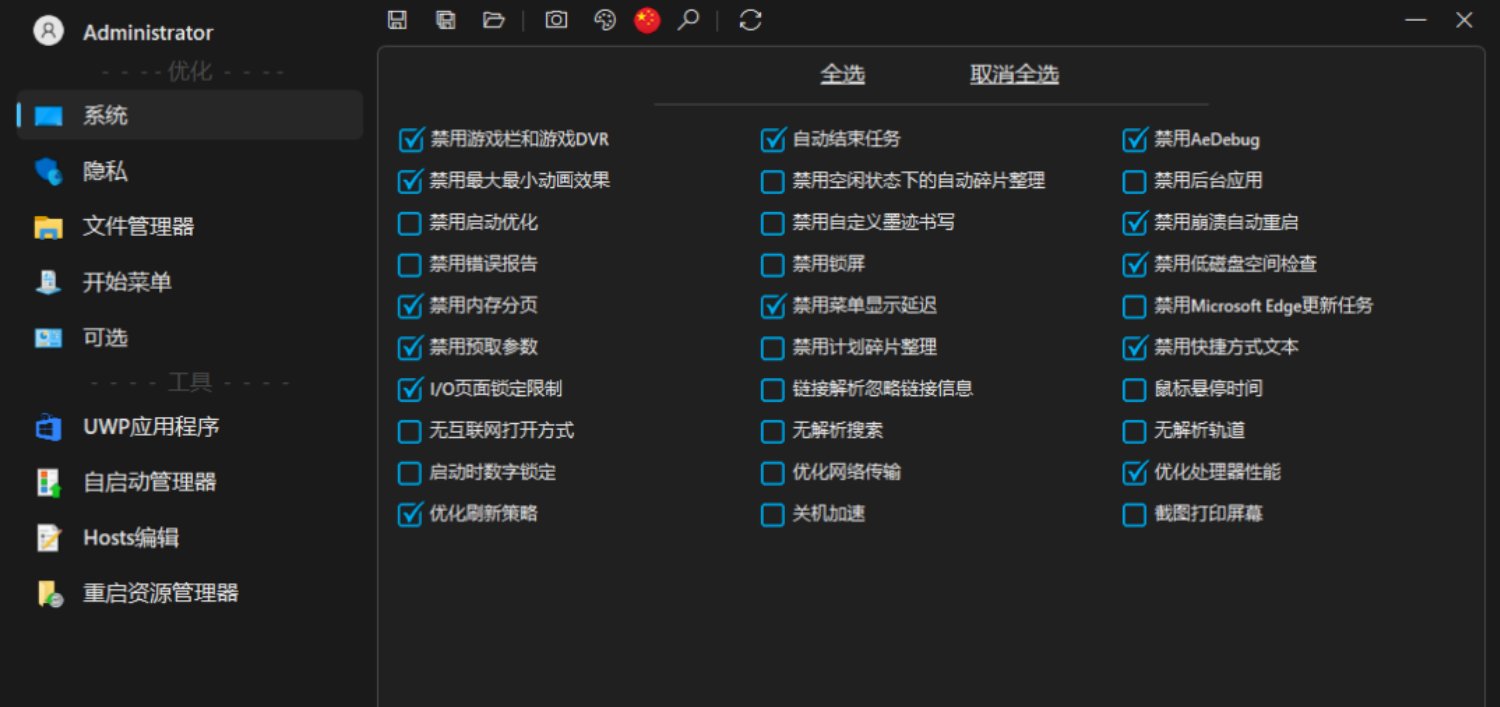
Task: Click the Chinese flag language icon
Action: pyautogui.click(x=647, y=19)
